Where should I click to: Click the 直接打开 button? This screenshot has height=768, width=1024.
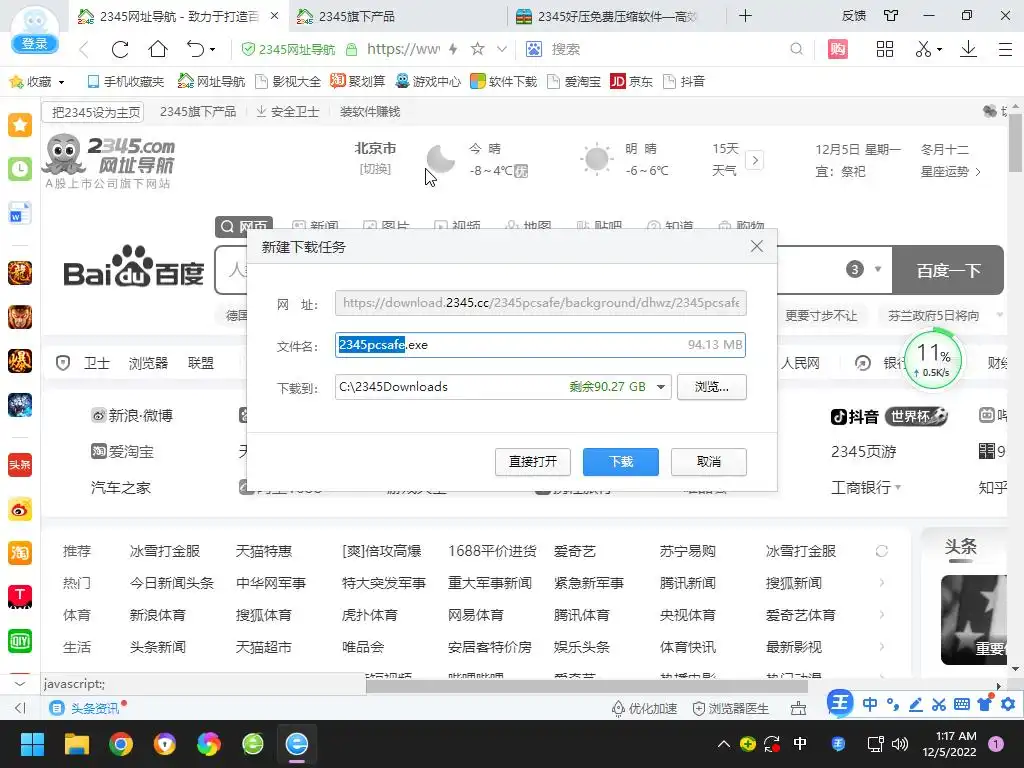533,462
